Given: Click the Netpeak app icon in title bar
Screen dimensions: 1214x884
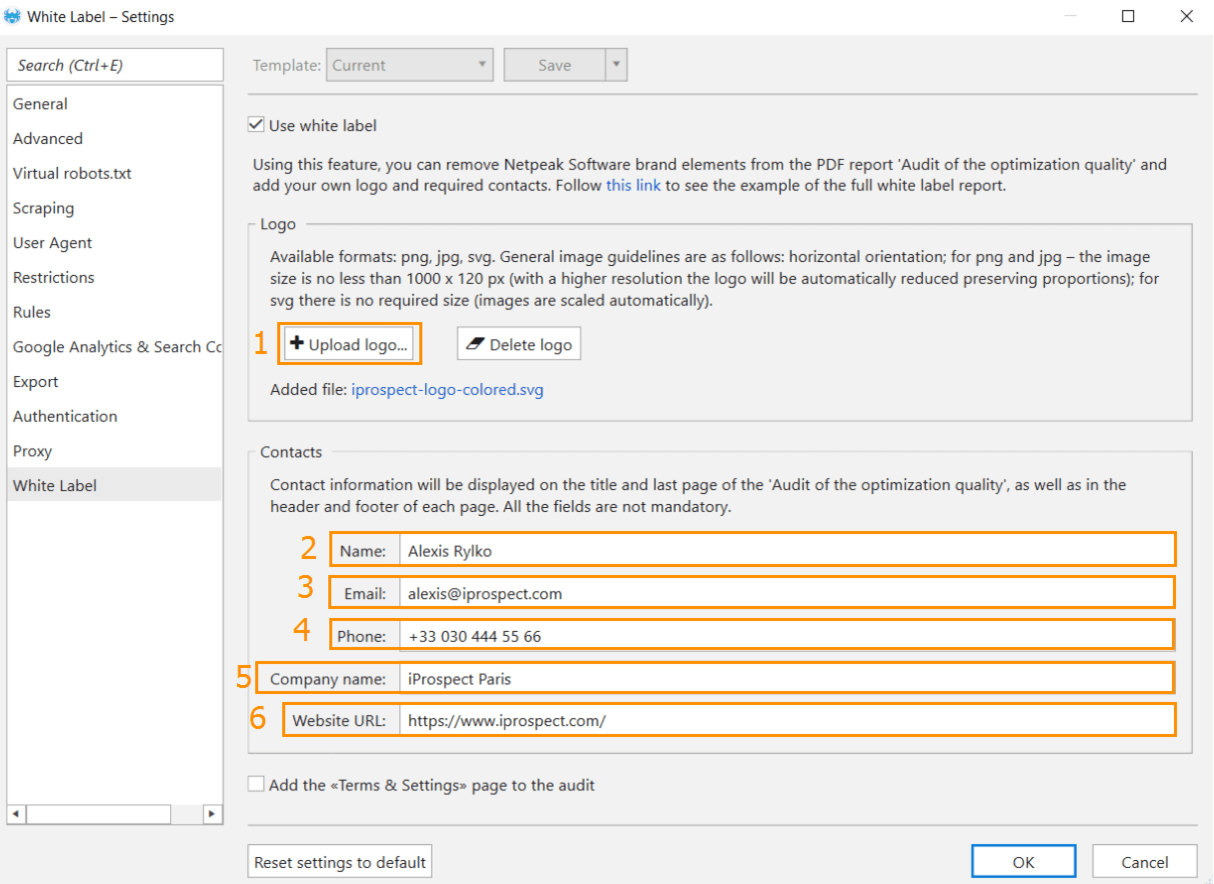Looking at the screenshot, I should pos(12,16).
